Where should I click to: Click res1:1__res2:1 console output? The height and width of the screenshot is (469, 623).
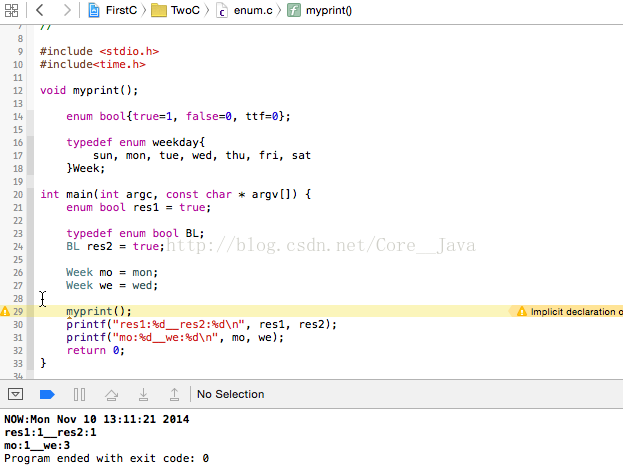(x=50, y=432)
